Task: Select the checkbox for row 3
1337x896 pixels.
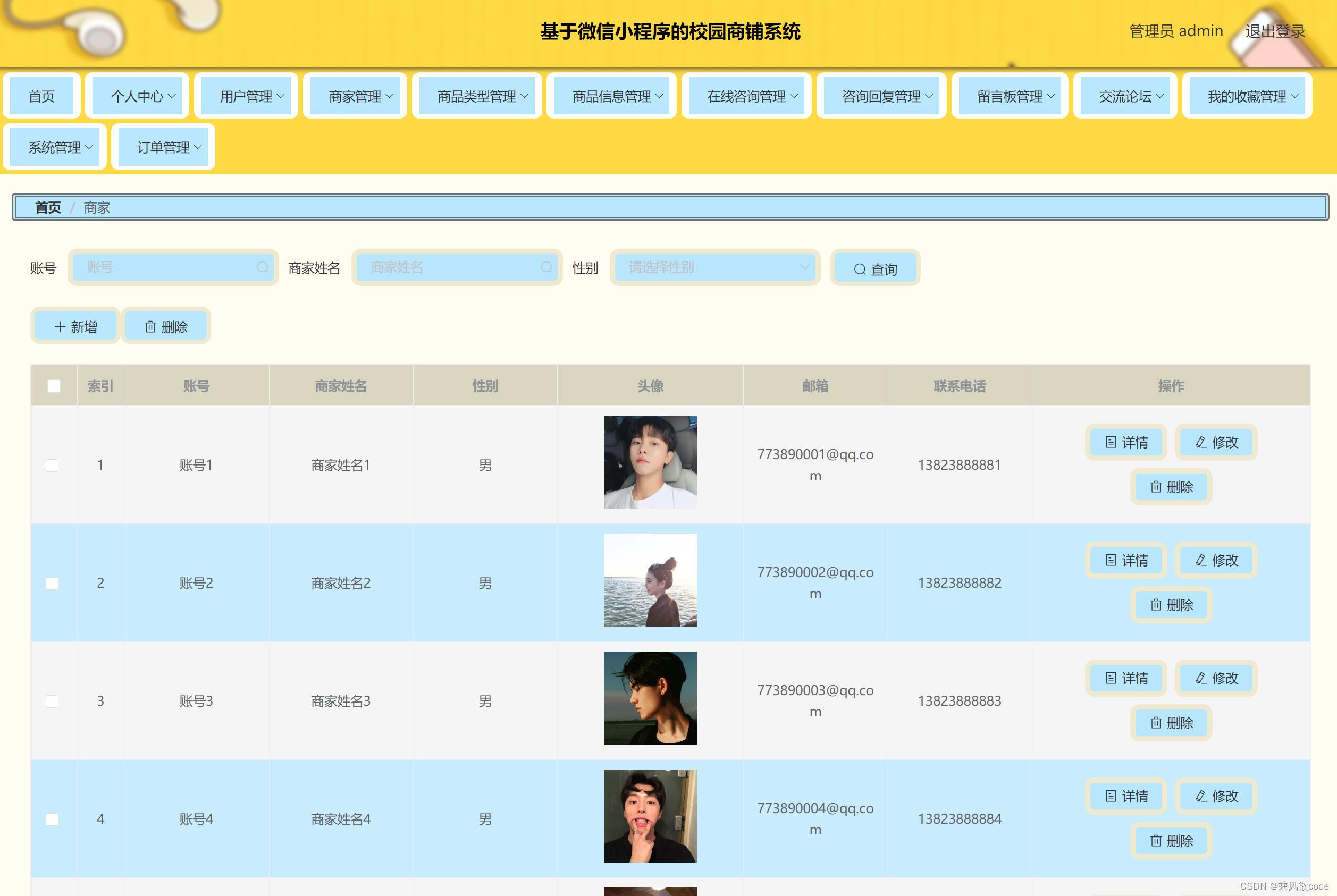Action: click(x=52, y=701)
